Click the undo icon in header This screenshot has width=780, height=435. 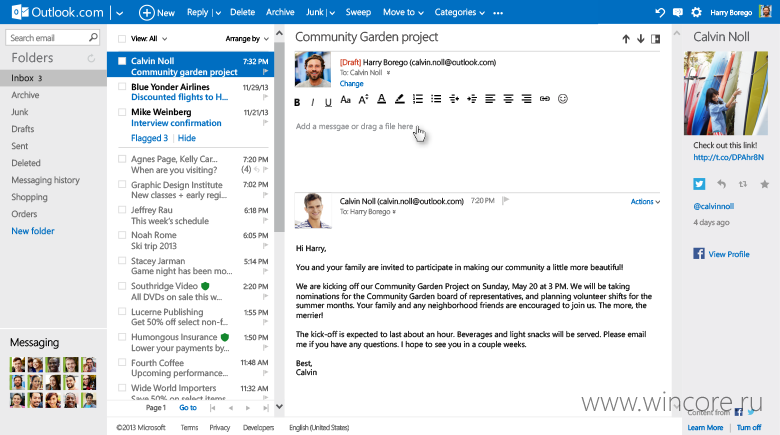point(660,12)
